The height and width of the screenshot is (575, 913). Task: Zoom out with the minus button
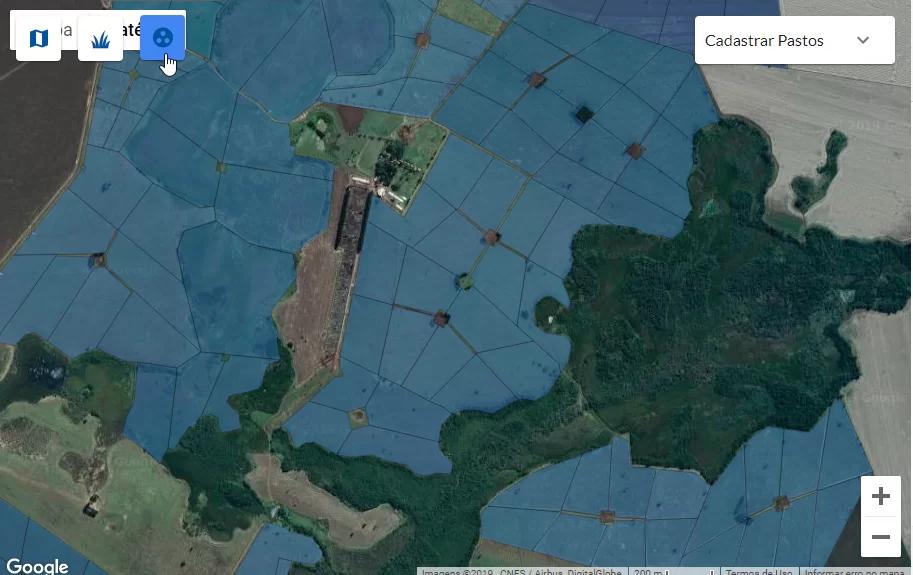point(880,537)
